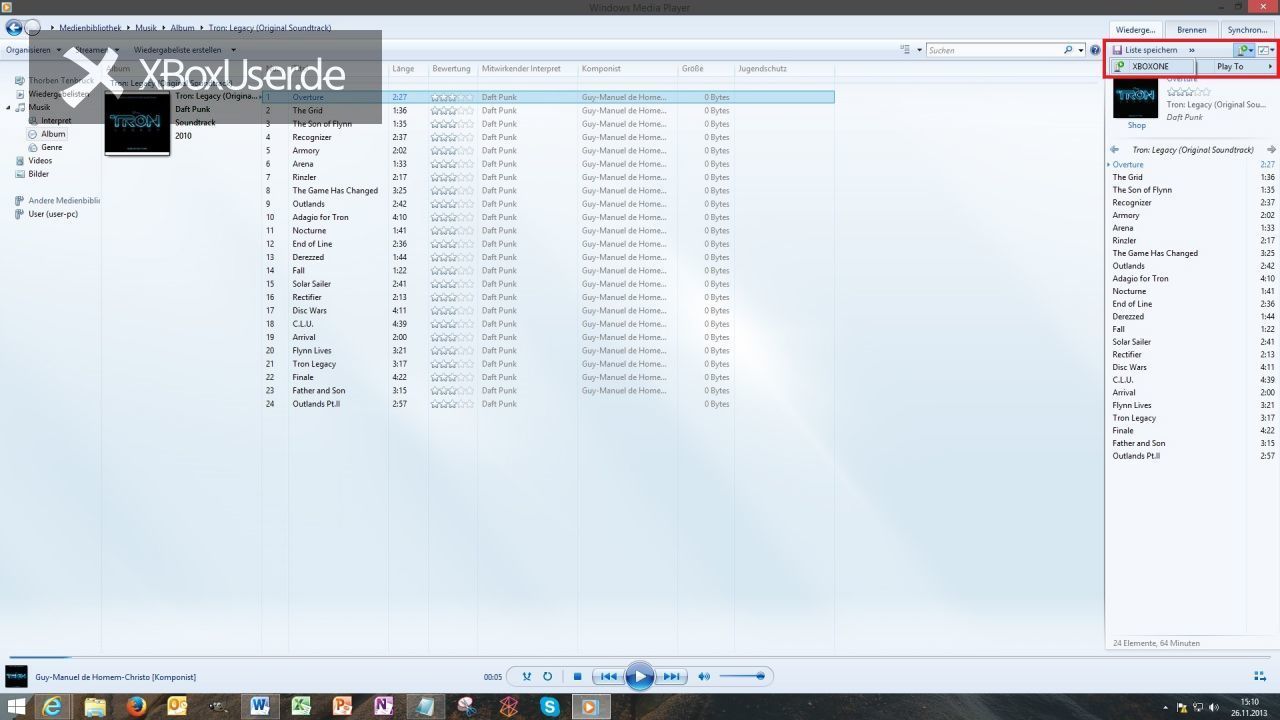This screenshot has width=1280, height=720.
Task: Toggle shuffle mode
Action: (527, 677)
